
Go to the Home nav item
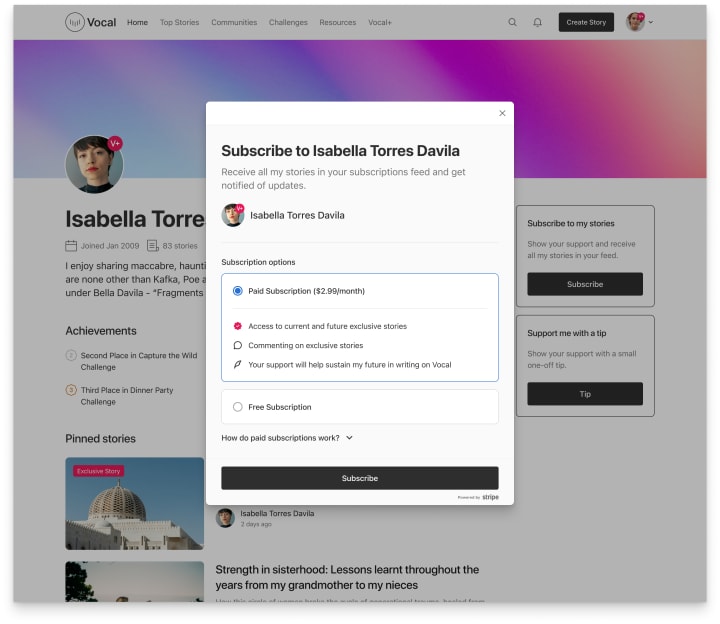tap(137, 22)
